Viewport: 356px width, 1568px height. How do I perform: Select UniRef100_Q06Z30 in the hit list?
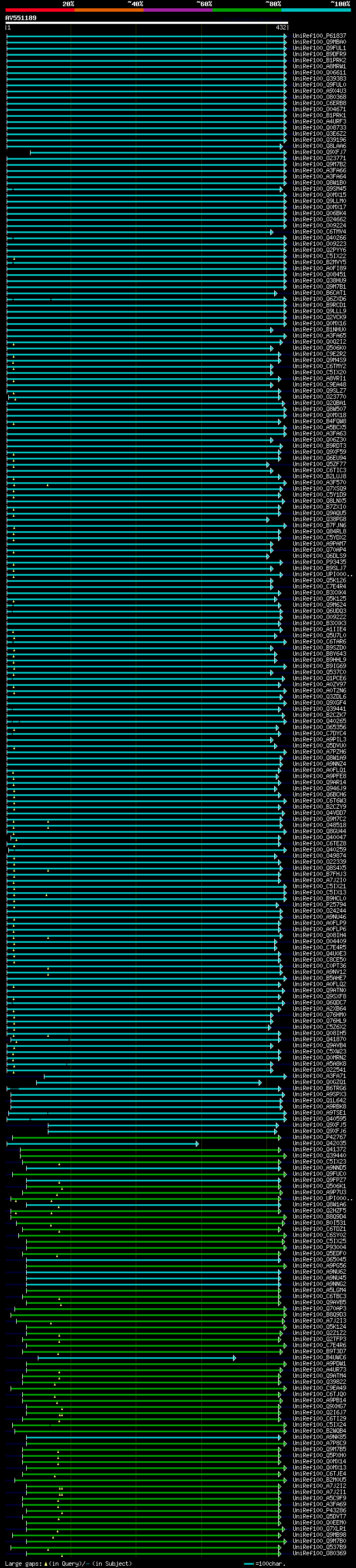pyautogui.click(x=319, y=440)
